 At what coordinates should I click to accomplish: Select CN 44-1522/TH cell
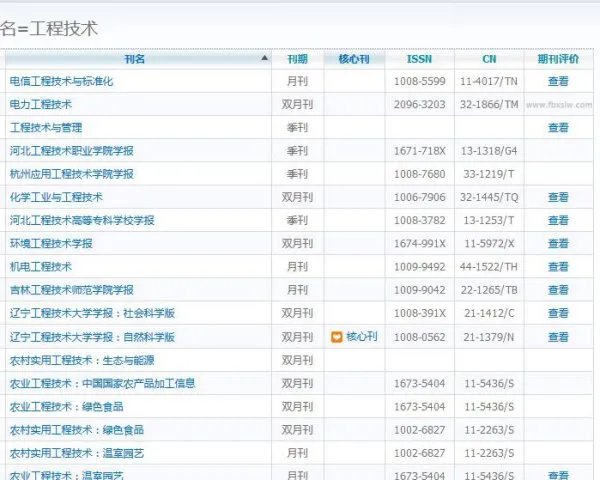(x=489, y=267)
